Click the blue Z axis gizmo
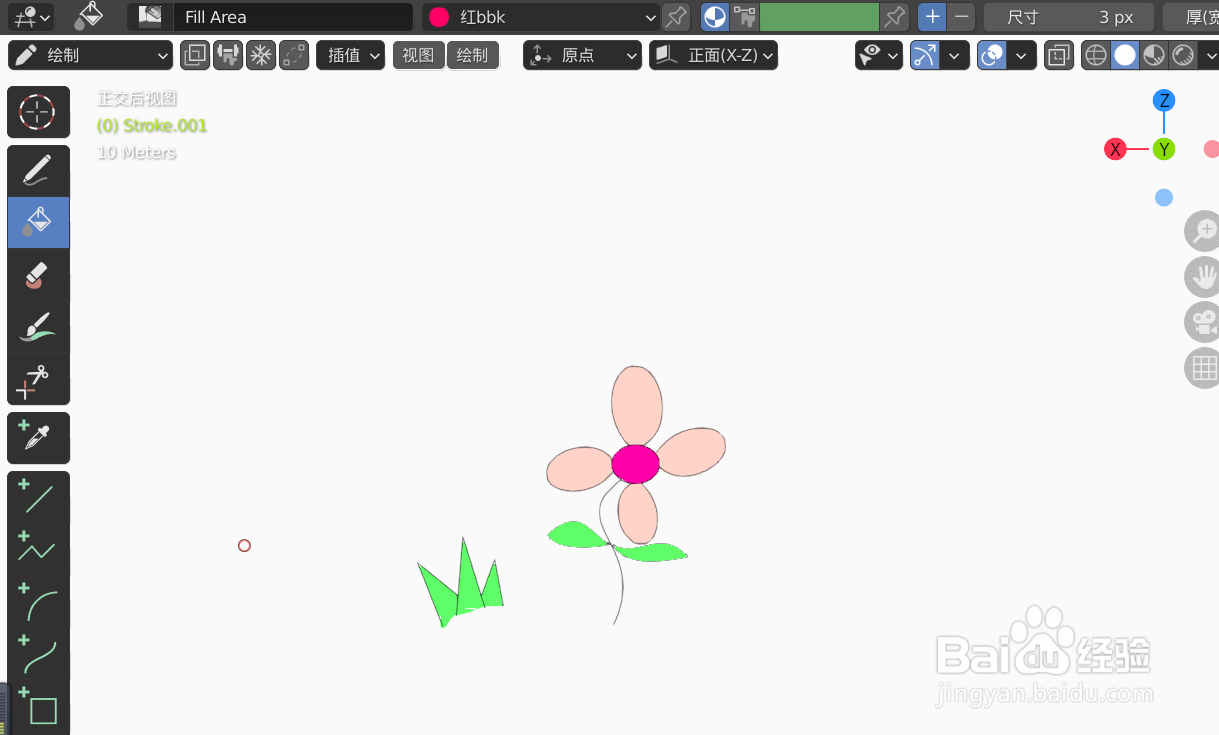This screenshot has width=1219, height=735. [1163, 100]
